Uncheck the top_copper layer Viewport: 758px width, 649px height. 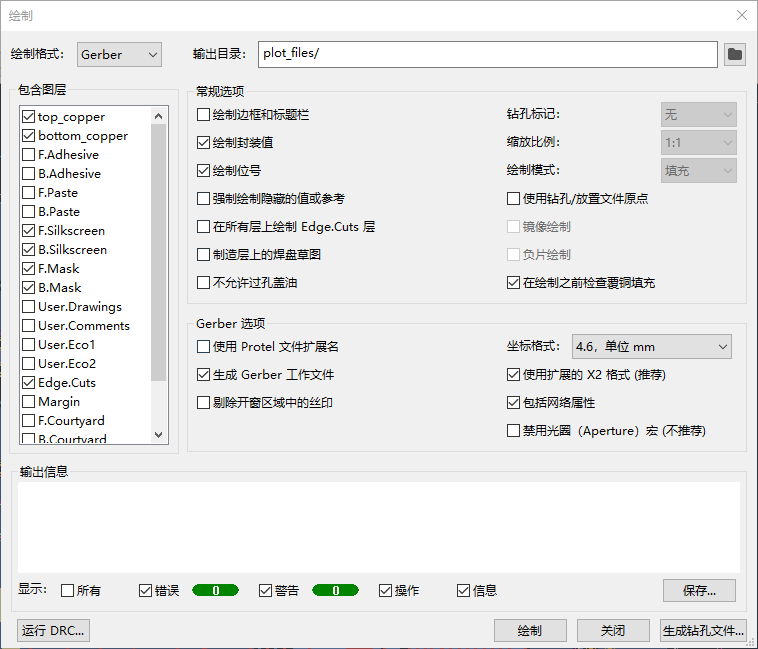28,117
